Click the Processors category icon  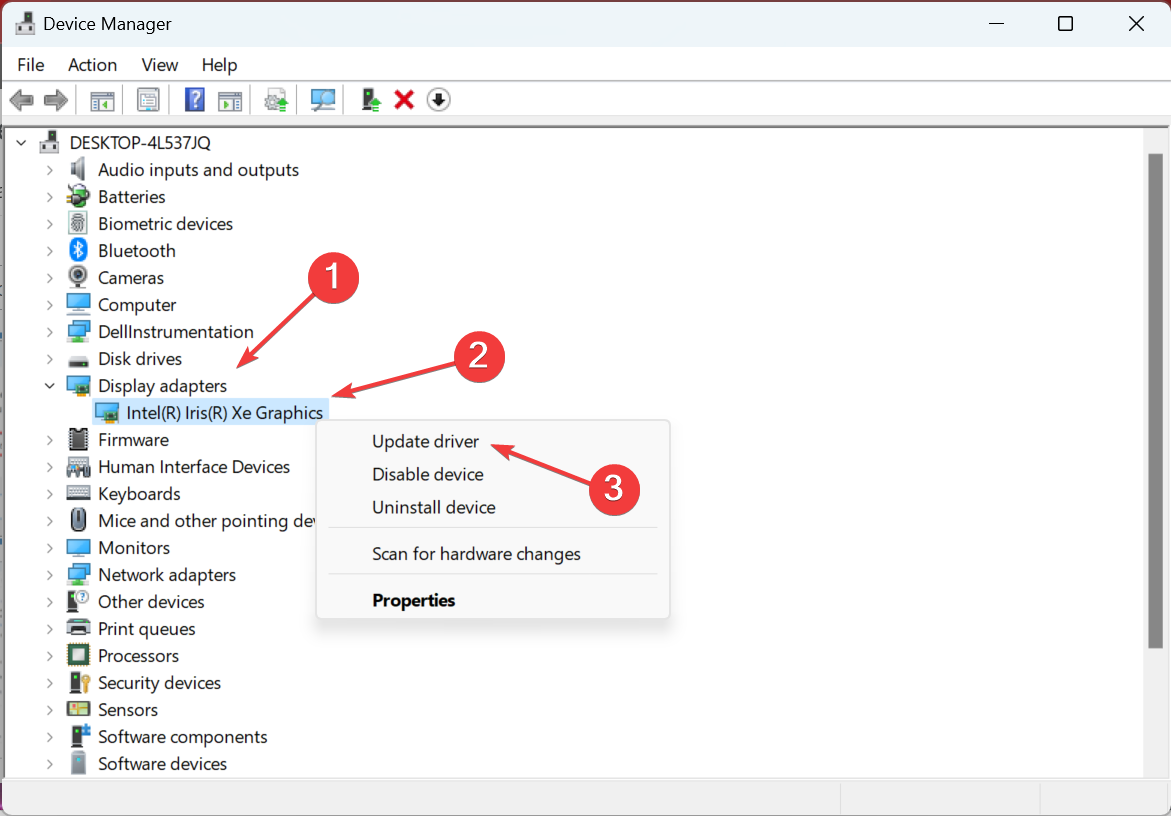(x=78, y=655)
